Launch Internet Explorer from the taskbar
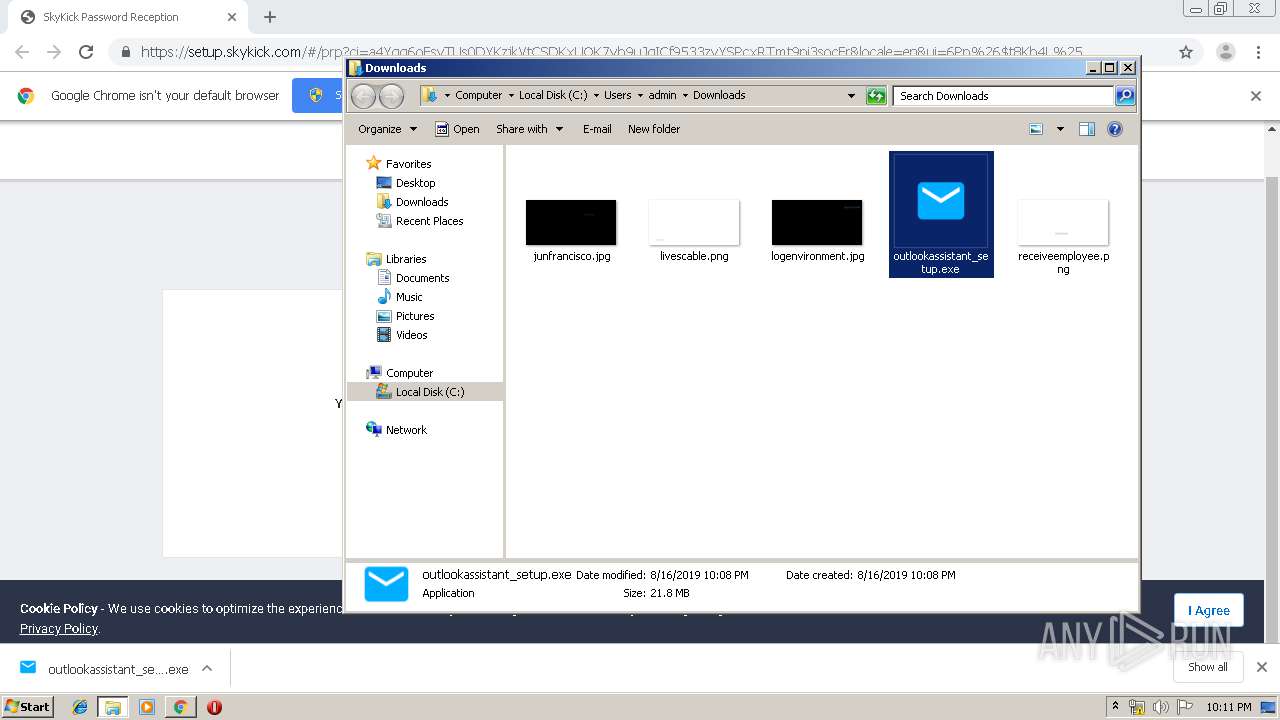The height and width of the screenshot is (720, 1280). tap(80, 707)
